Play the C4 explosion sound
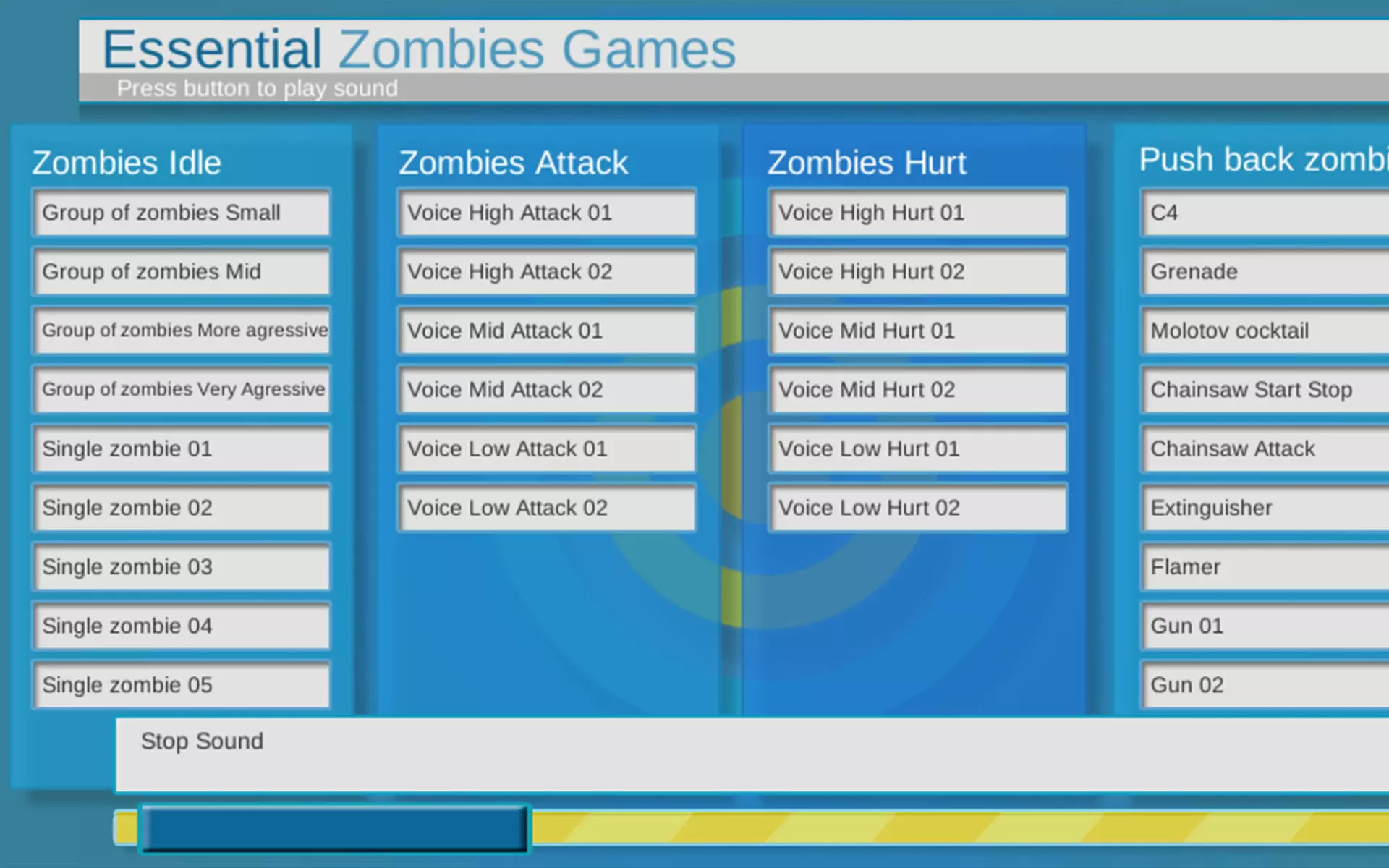Screen dimensions: 1389x868 [x=1265, y=213]
